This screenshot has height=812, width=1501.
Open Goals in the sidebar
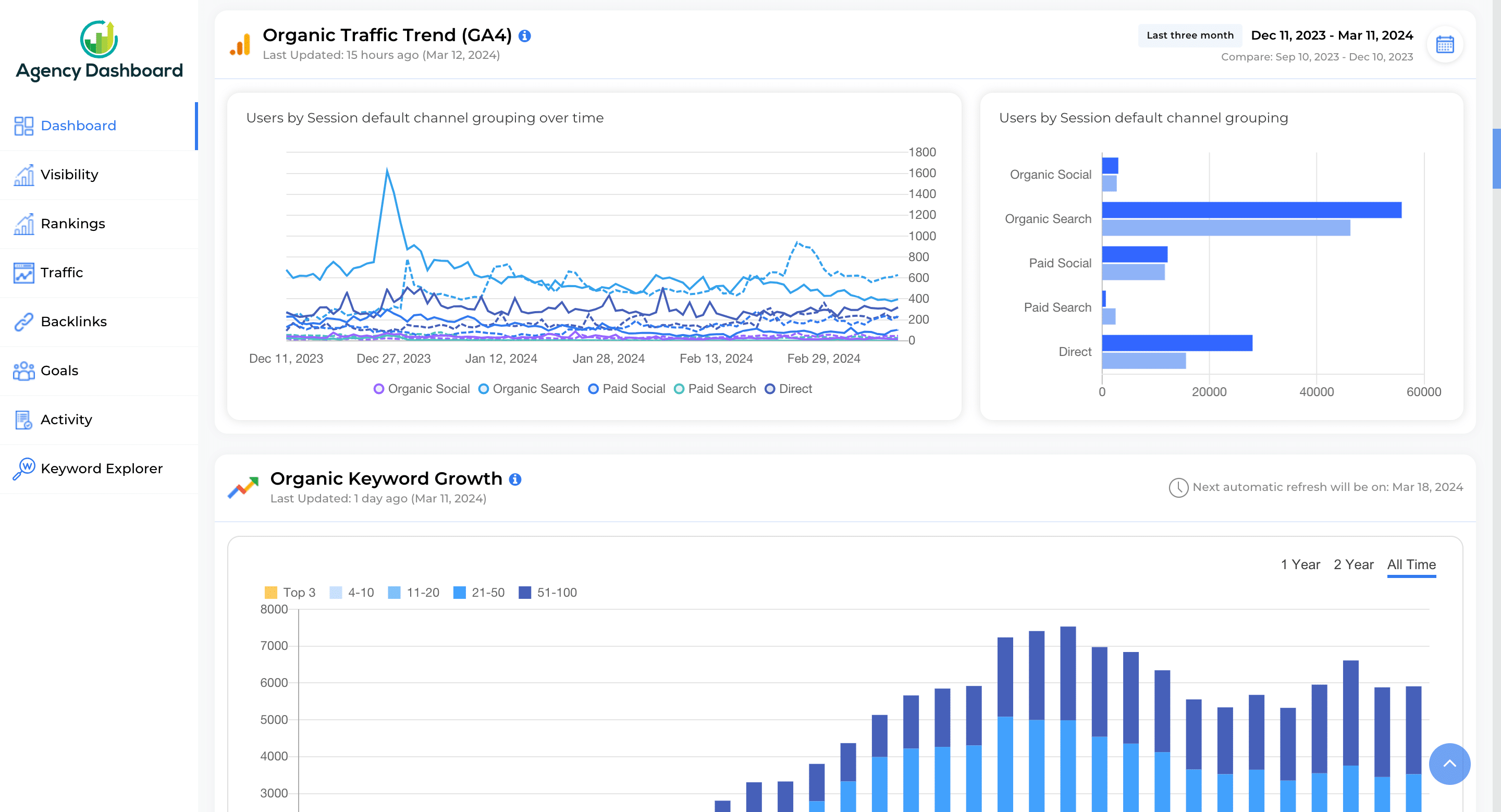click(99, 371)
